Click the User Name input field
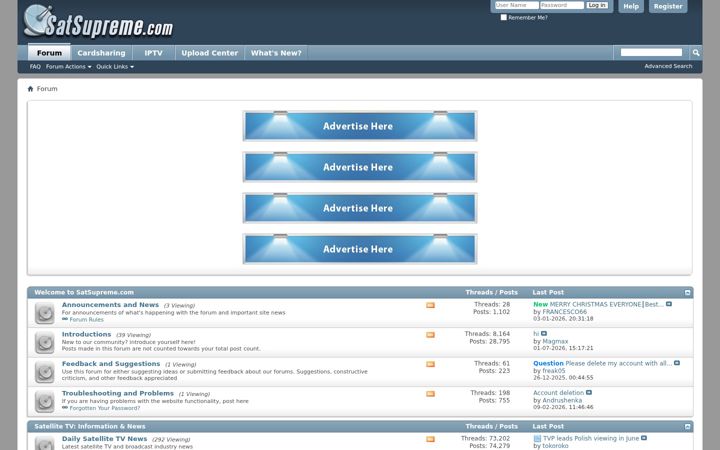Viewport: 720px width, 450px height. 517,5
